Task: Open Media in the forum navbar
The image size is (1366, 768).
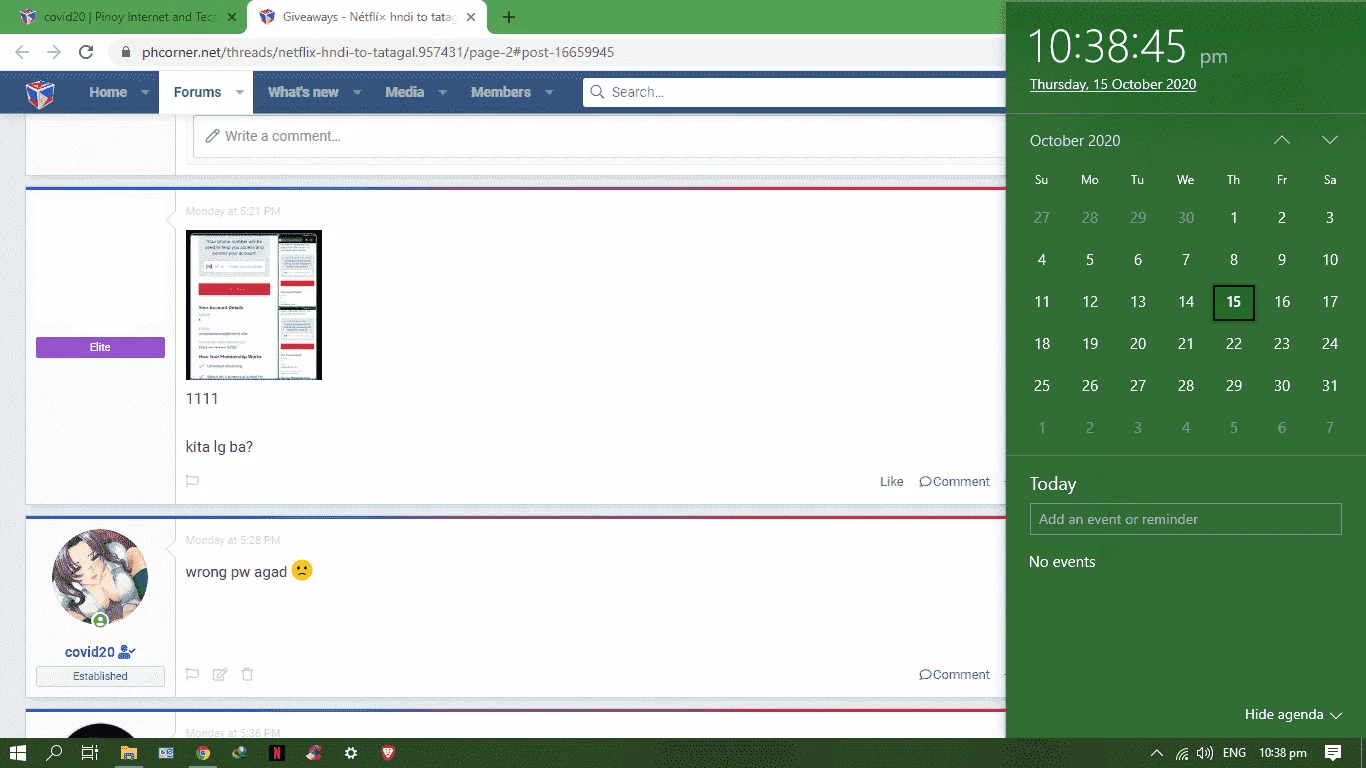Action: [x=405, y=92]
